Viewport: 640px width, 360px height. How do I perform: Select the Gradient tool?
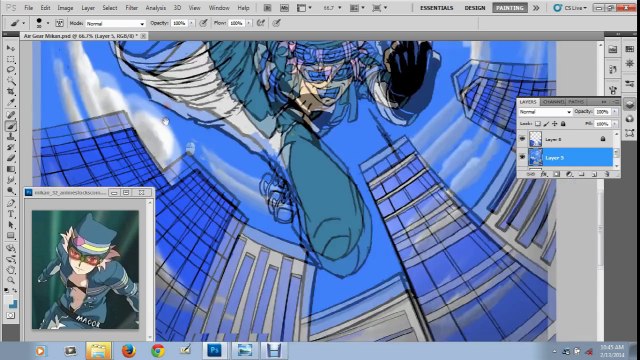(11, 169)
